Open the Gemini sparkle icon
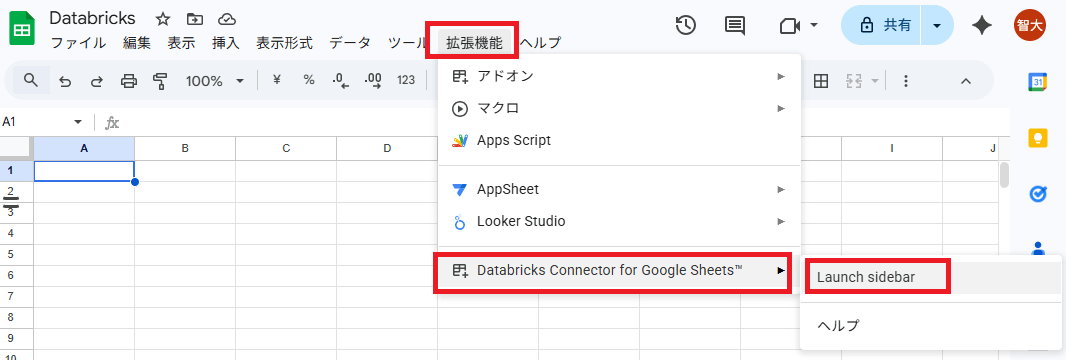Viewport: 1066px width, 360px height. [x=982, y=26]
